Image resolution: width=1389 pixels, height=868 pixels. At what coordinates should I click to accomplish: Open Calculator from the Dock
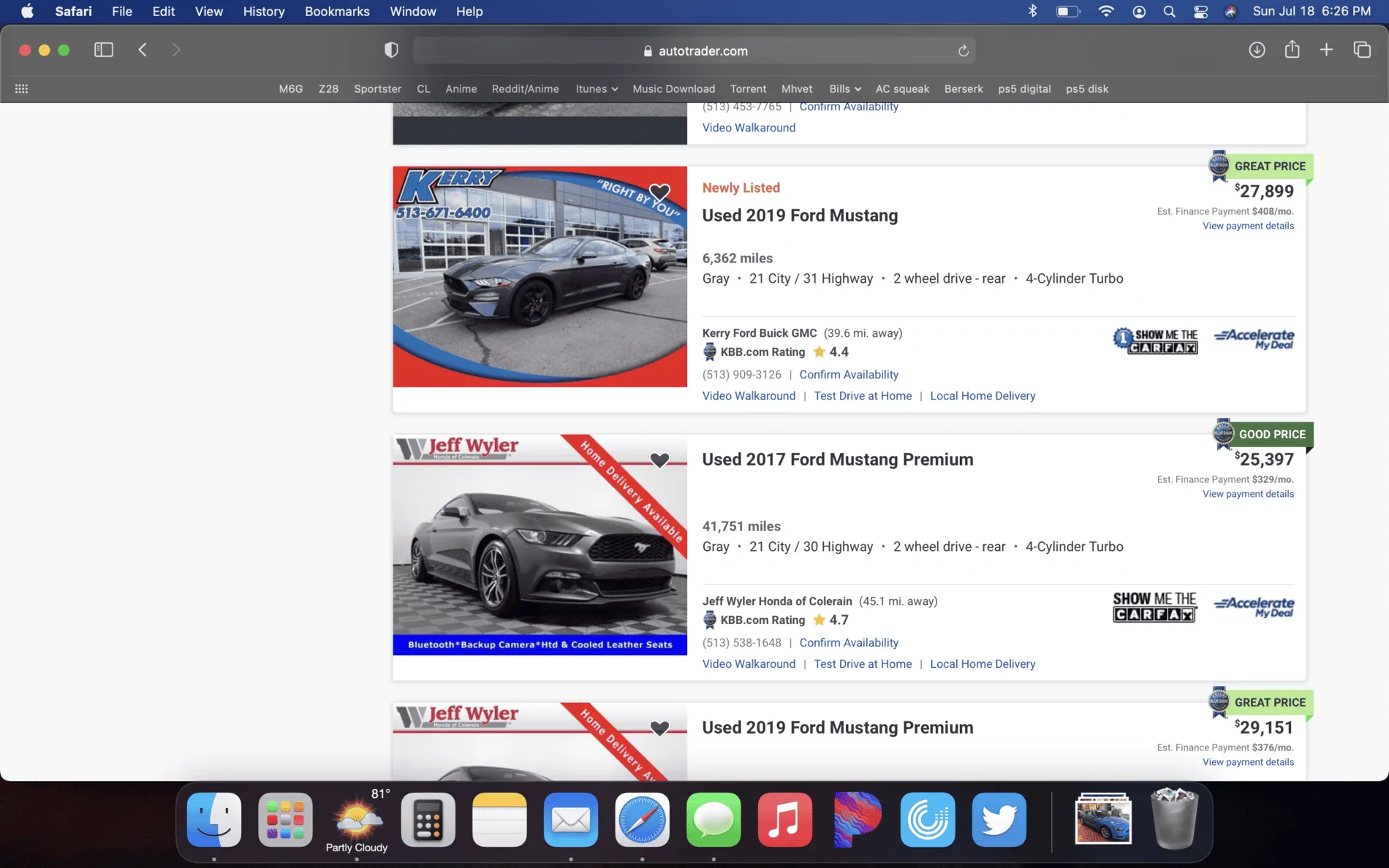[428, 819]
